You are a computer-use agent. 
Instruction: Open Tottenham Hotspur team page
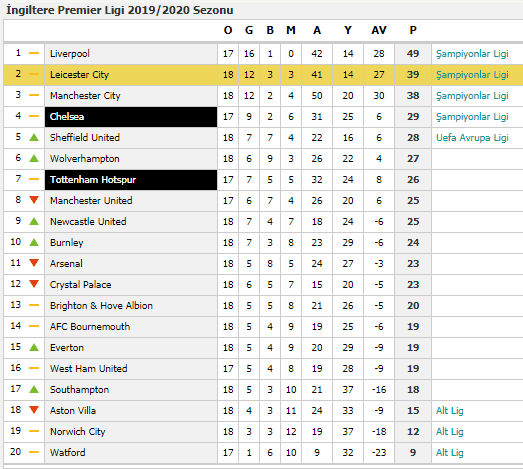click(x=93, y=179)
